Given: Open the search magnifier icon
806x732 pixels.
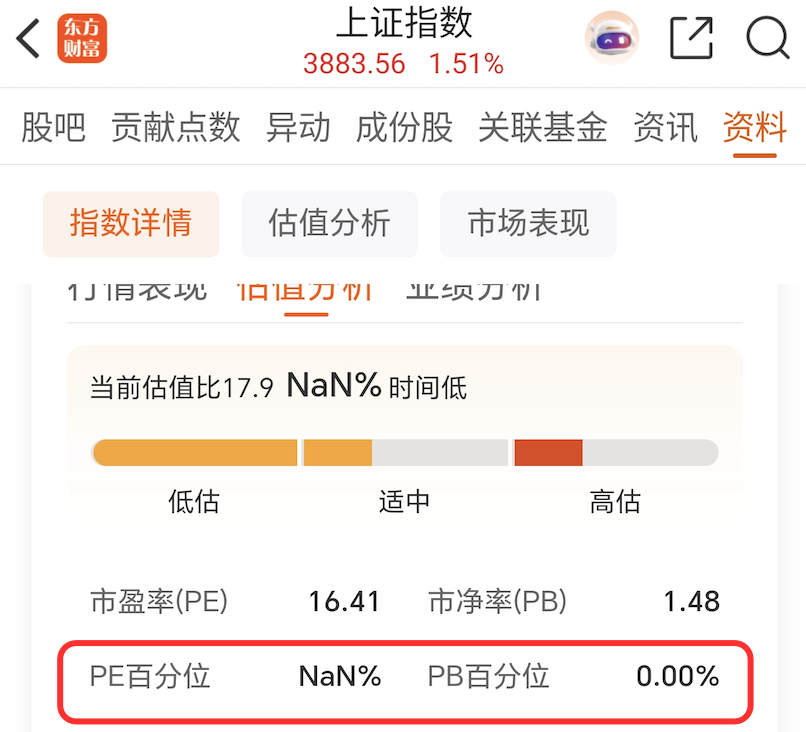Looking at the screenshot, I should [768, 38].
